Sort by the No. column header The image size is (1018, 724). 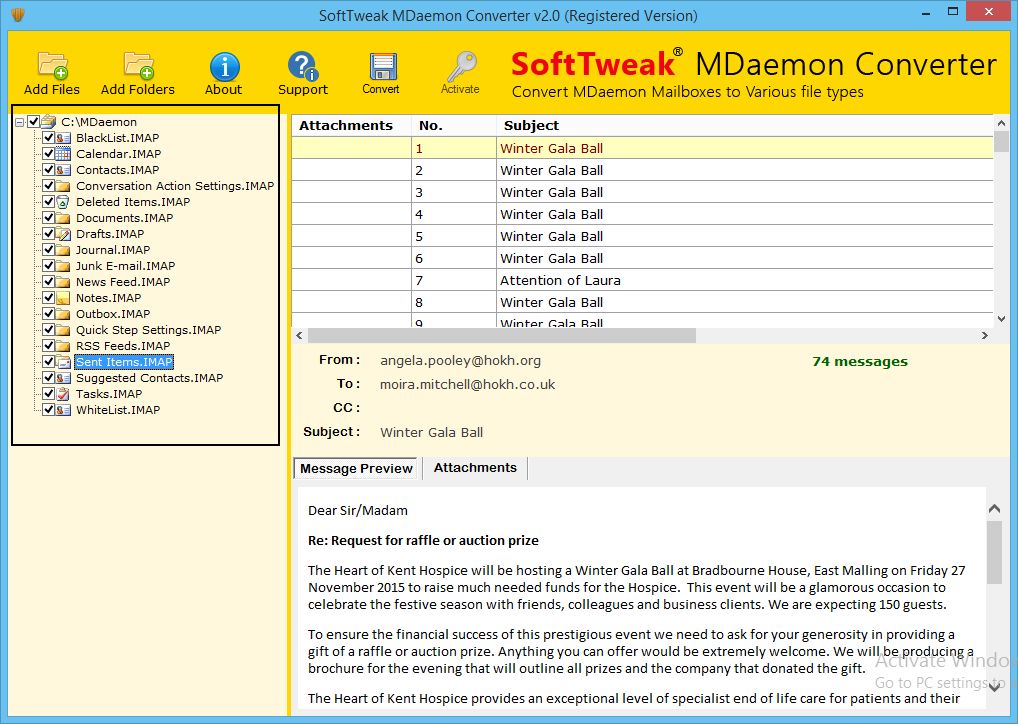click(x=454, y=125)
